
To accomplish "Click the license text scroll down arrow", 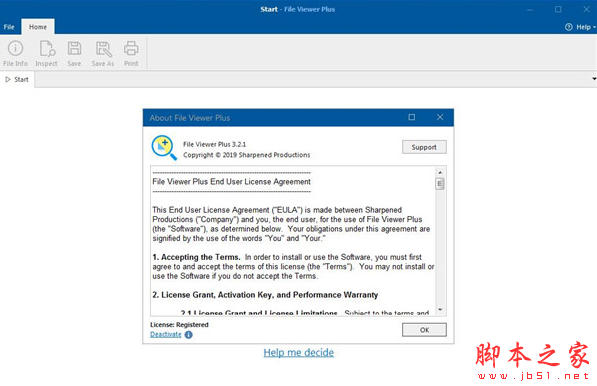I will pyautogui.click(x=440, y=309).
